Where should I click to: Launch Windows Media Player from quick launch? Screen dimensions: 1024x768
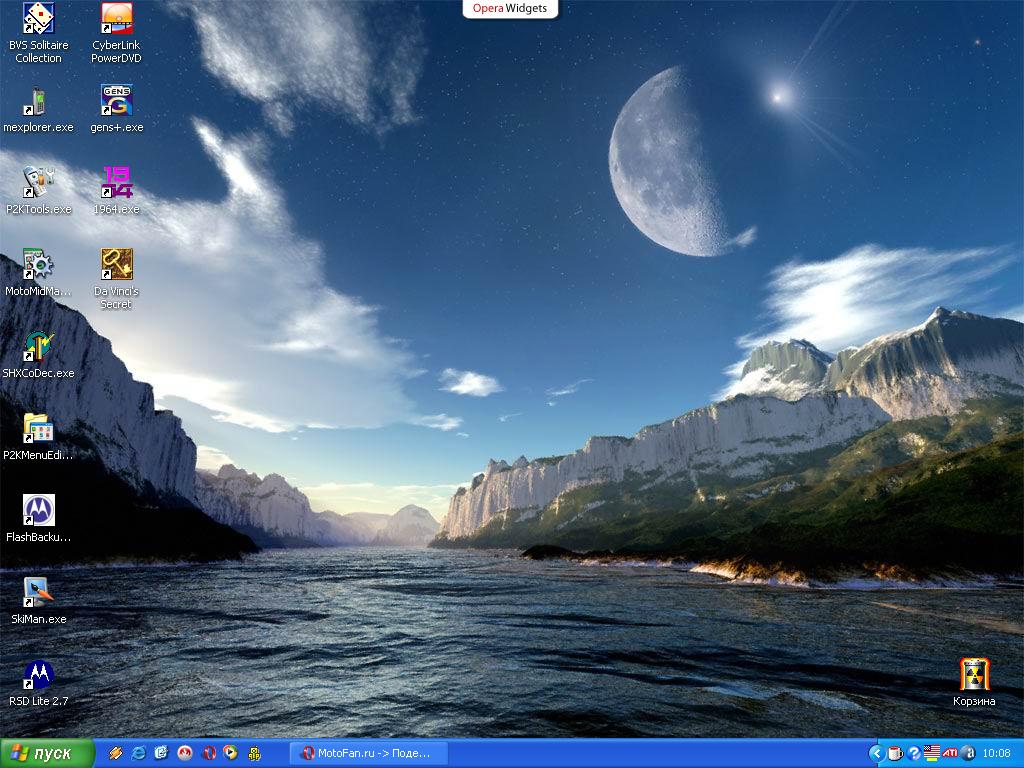[231, 753]
